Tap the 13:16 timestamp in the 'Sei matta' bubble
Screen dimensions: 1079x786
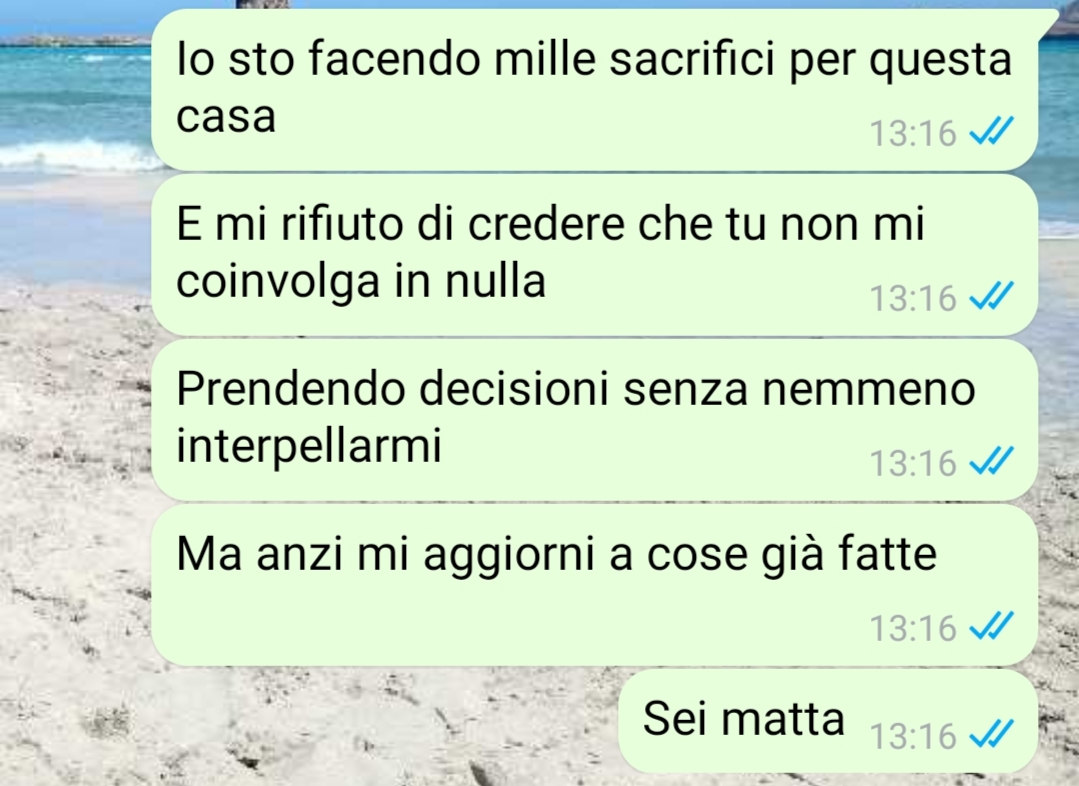[913, 736]
